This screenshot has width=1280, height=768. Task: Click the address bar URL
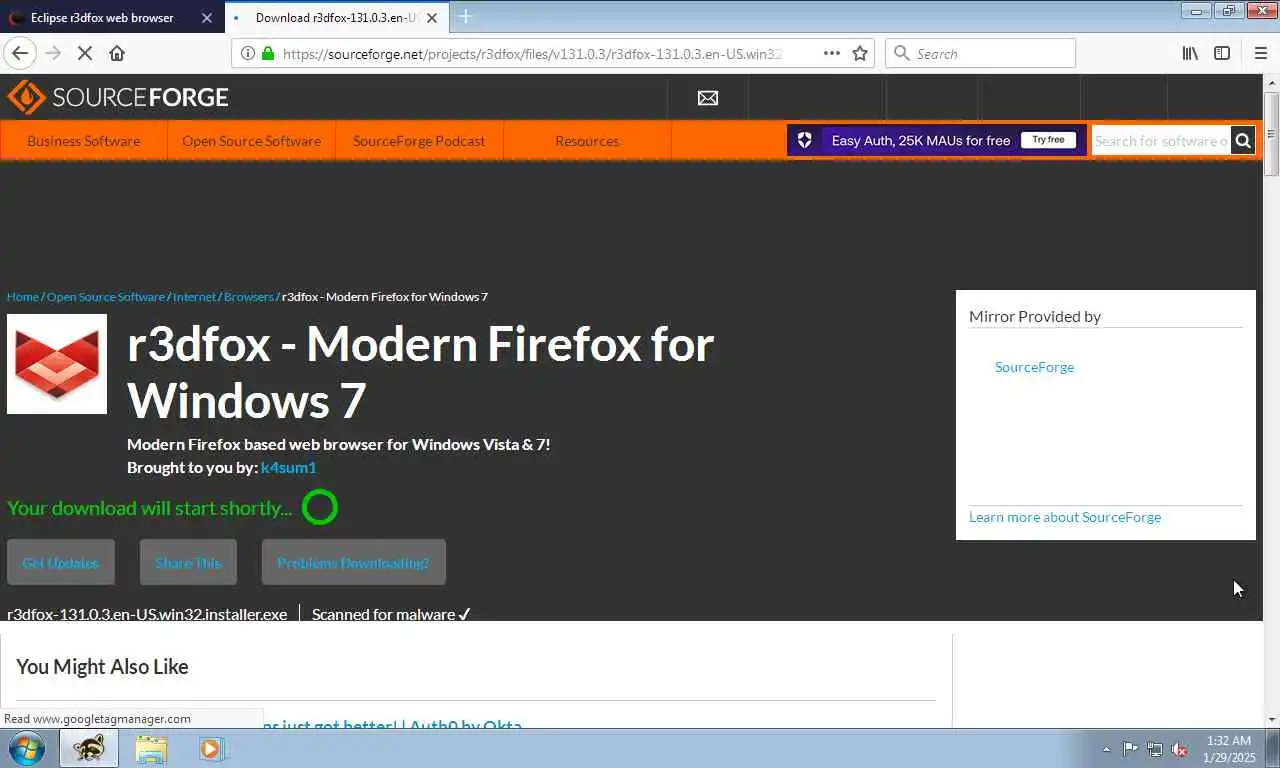pyautogui.click(x=532, y=54)
